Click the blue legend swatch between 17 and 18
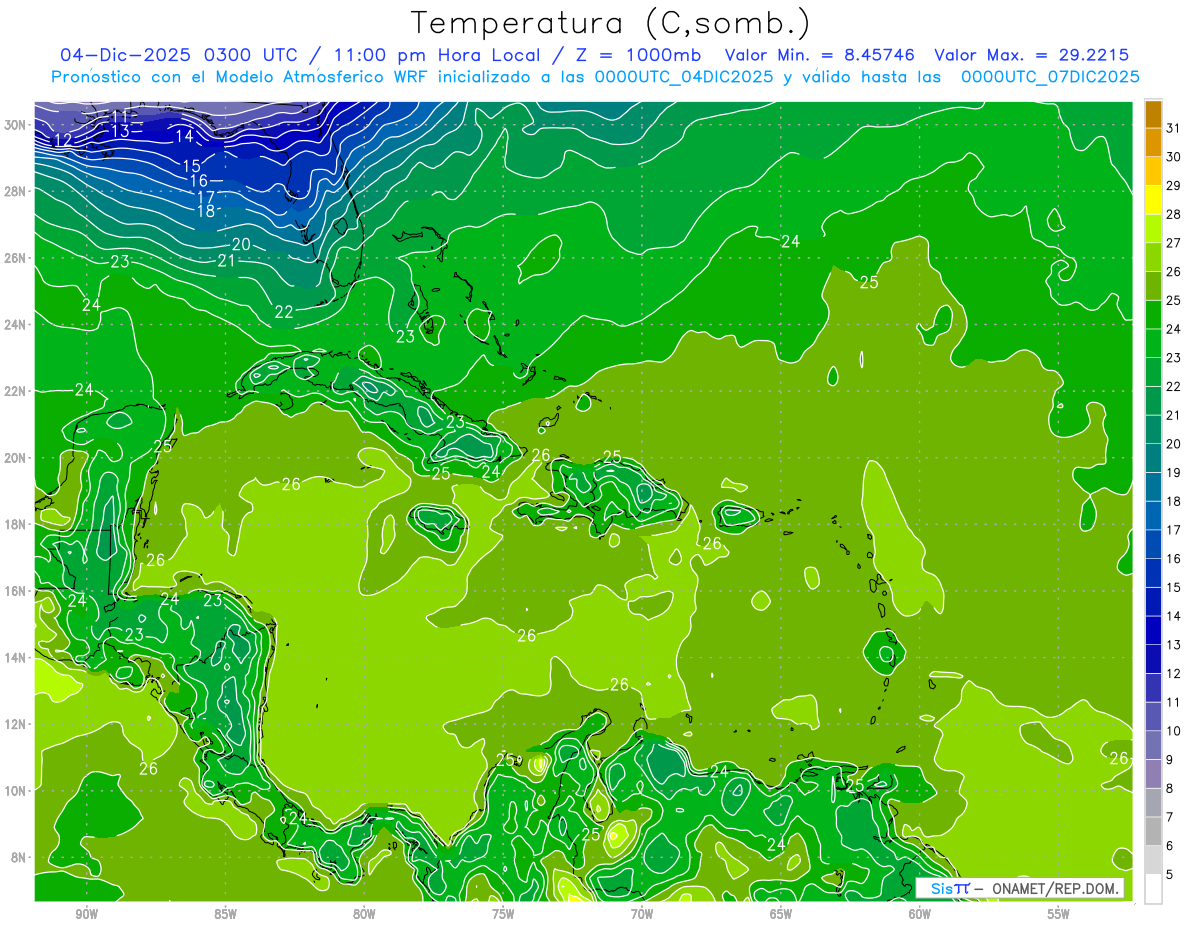Image resolution: width=1200 pixels, height=927 pixels. [x=1154, y=516]
